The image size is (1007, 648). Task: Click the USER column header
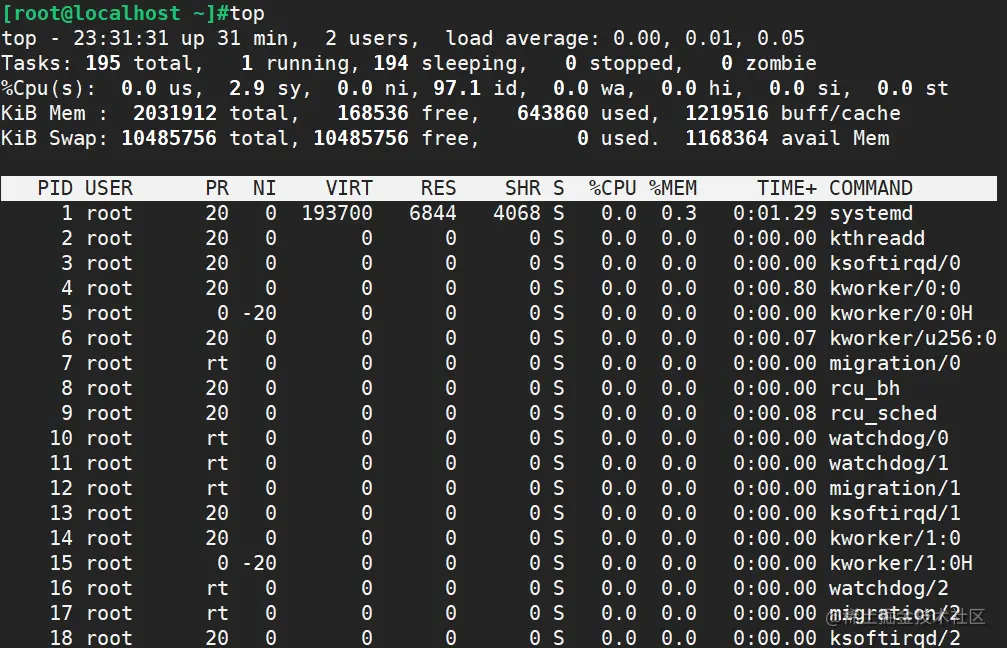point(109,188)
